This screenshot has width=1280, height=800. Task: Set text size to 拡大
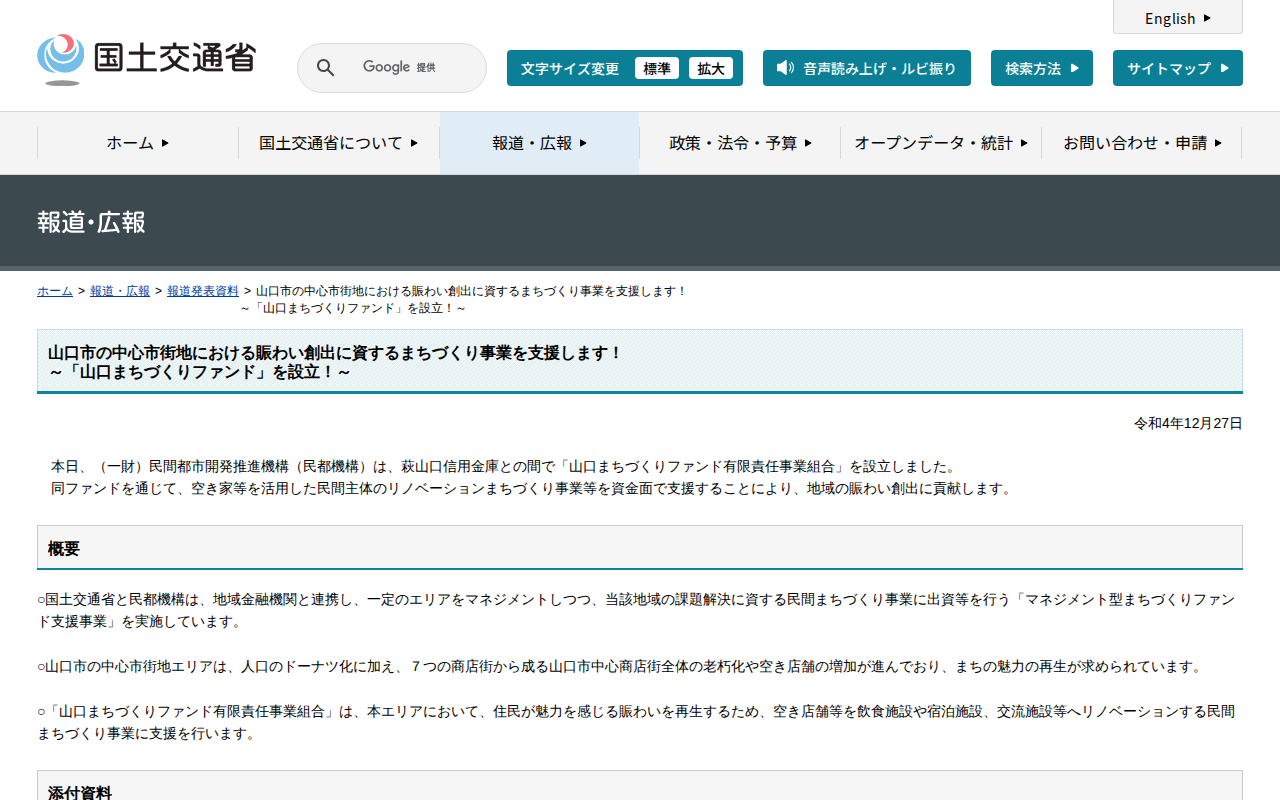[711, 68]
